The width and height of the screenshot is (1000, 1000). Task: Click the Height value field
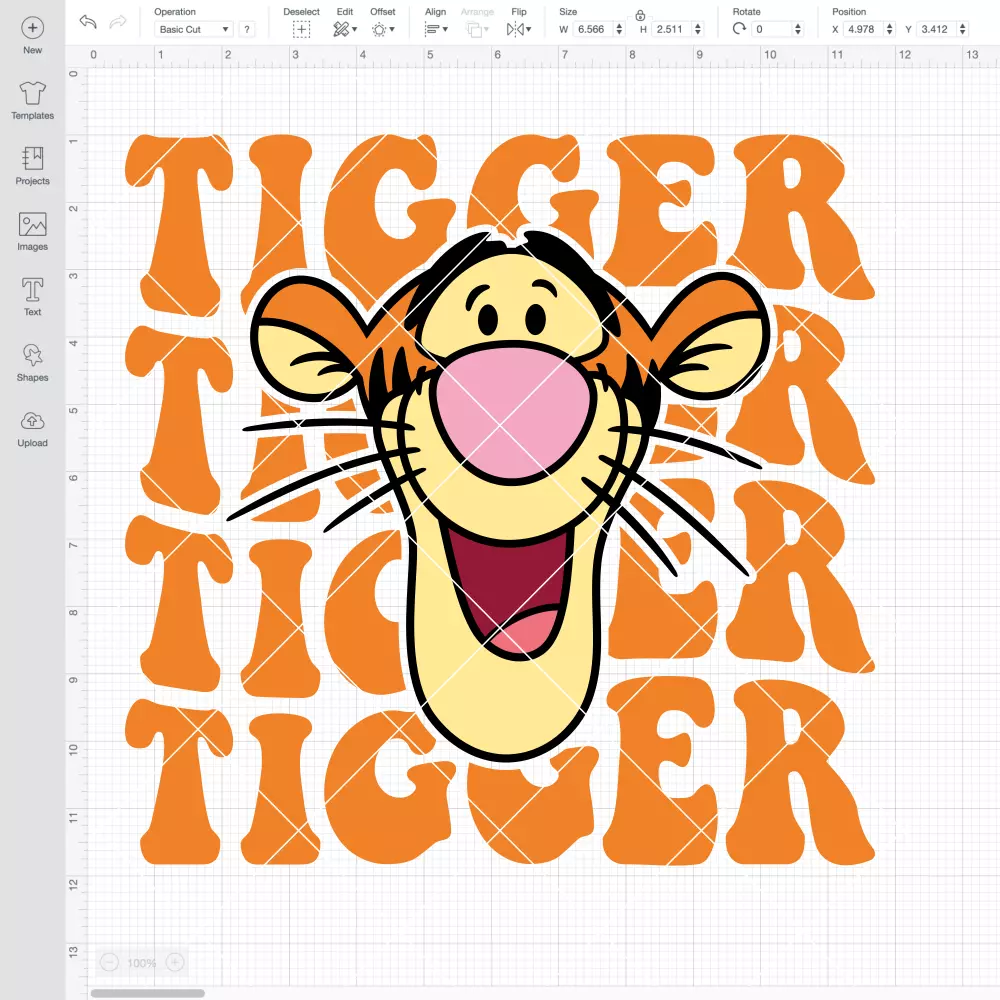pyautogui.click(x=670, y=29)
